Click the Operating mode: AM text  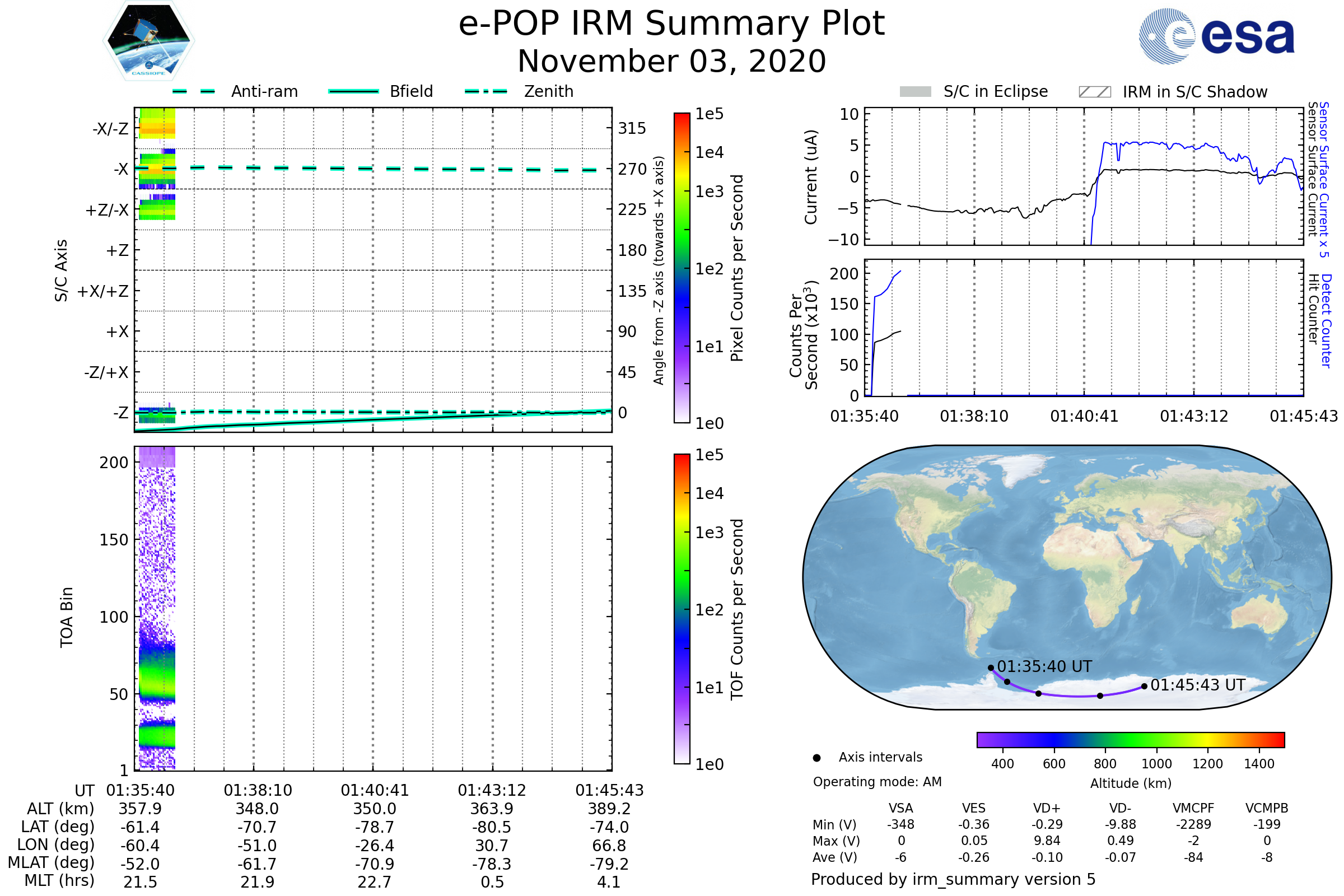point(877,782)
